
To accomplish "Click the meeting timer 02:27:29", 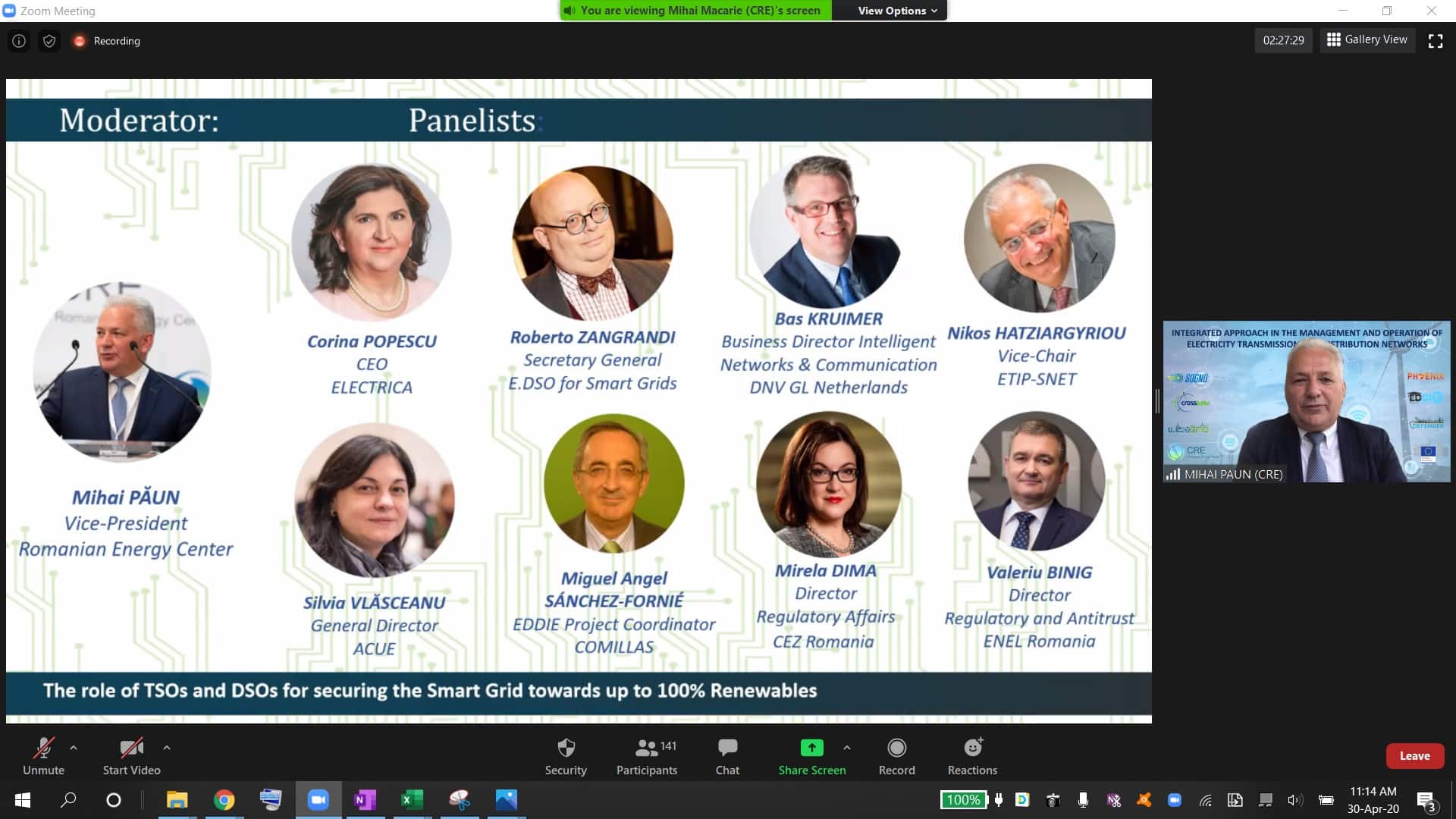I will coord(1283,40).
